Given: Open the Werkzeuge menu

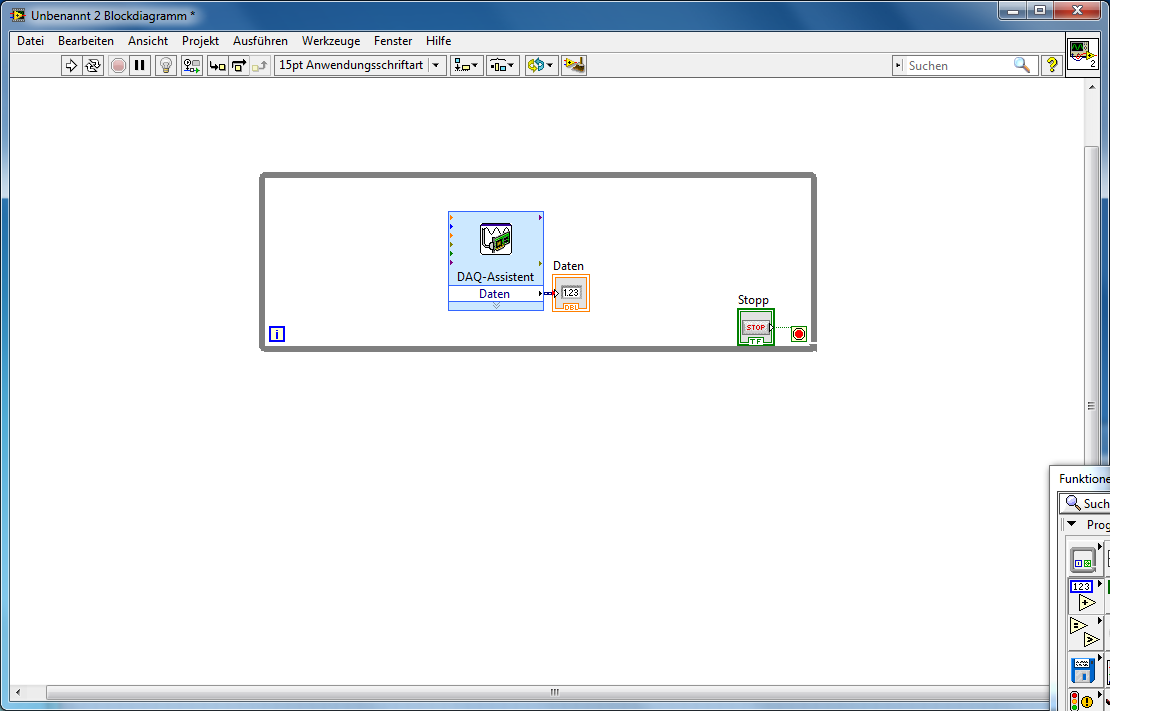Looking at the screenshot, I should point(331,41).
